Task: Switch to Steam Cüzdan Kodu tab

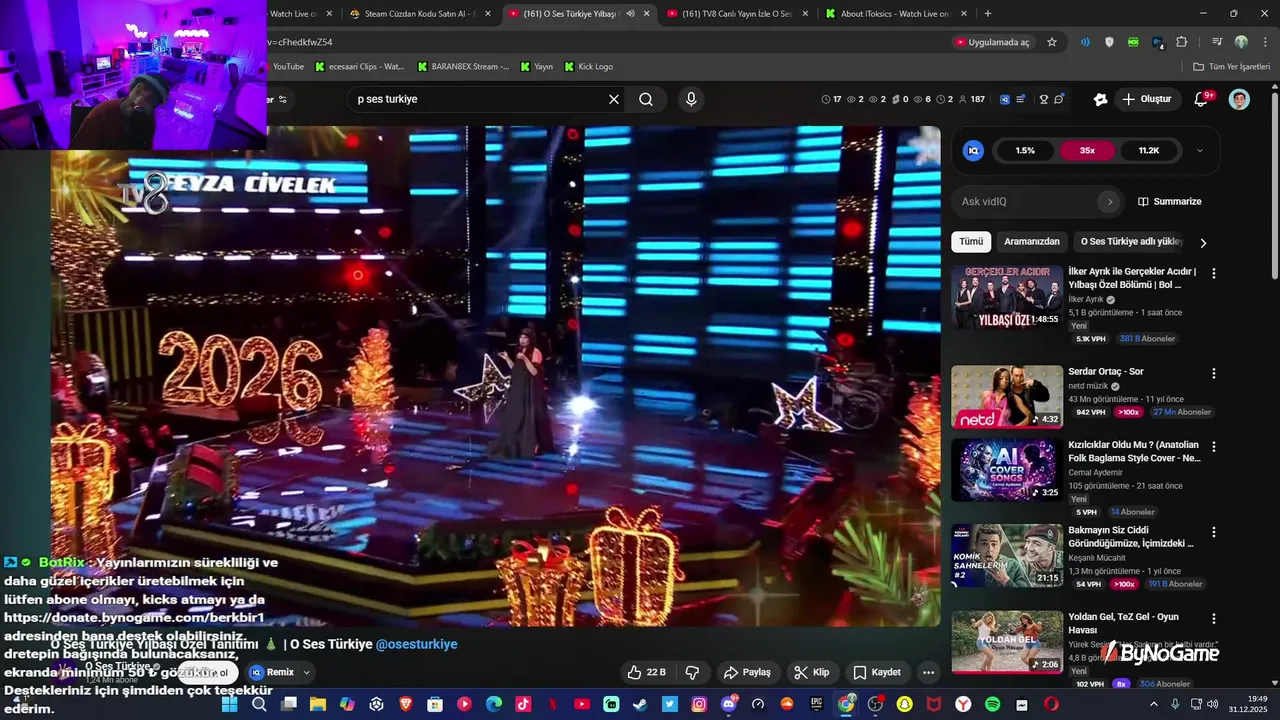Action: tap(420, 13)
